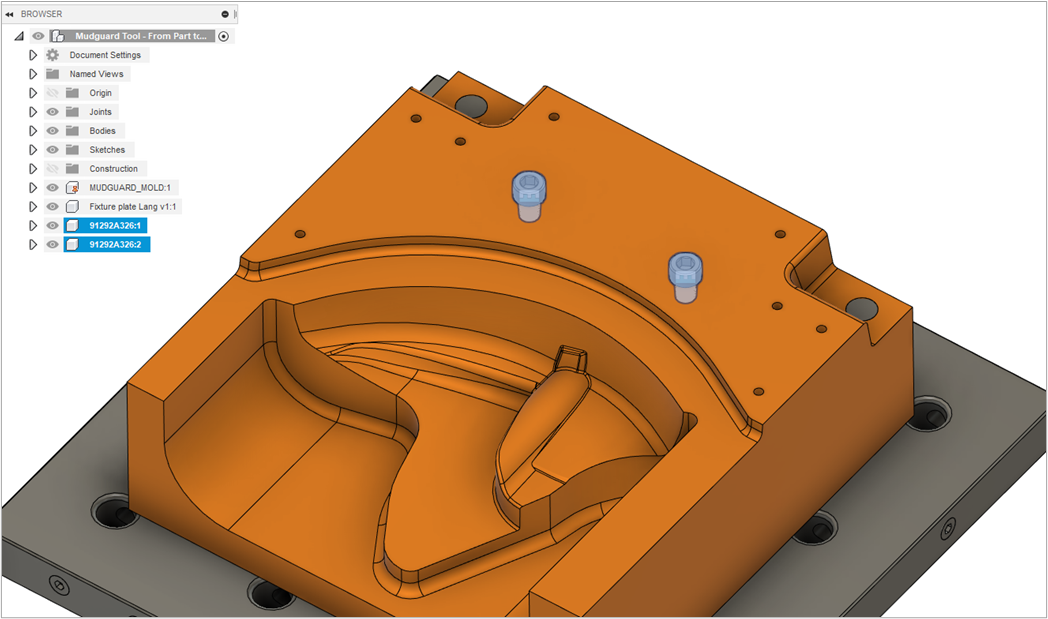
Task: Select the highlighted "91292A326:2" label
Action: pos(115,245)
